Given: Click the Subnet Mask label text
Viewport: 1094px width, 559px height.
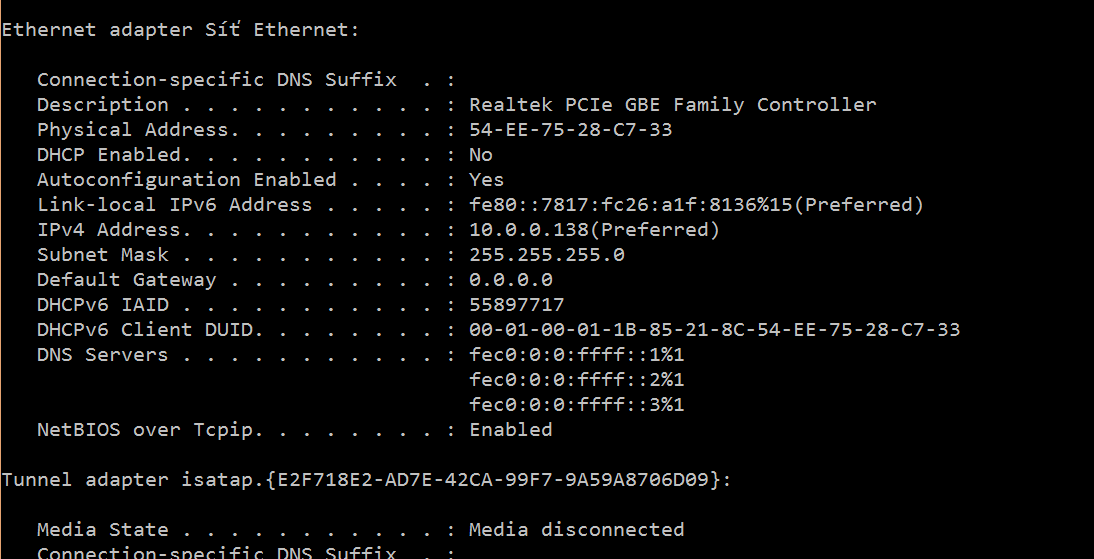Looking at the screenshot, I should [103, 255].
